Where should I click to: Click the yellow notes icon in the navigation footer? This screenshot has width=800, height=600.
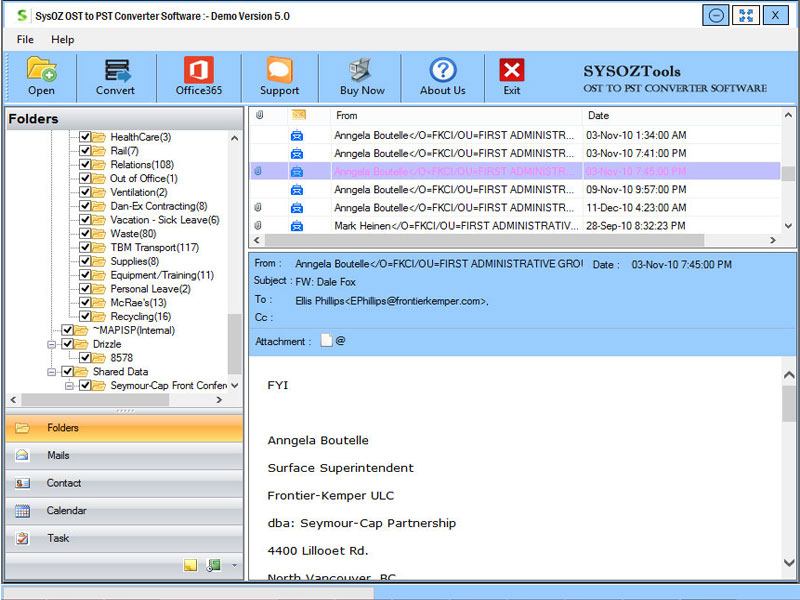tap(190, 565)
